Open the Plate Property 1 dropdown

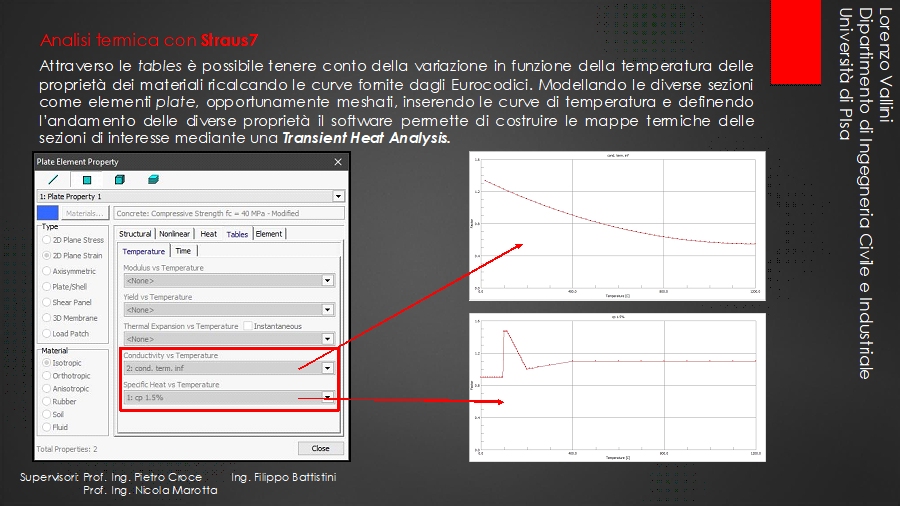click(x=338, y=197)
